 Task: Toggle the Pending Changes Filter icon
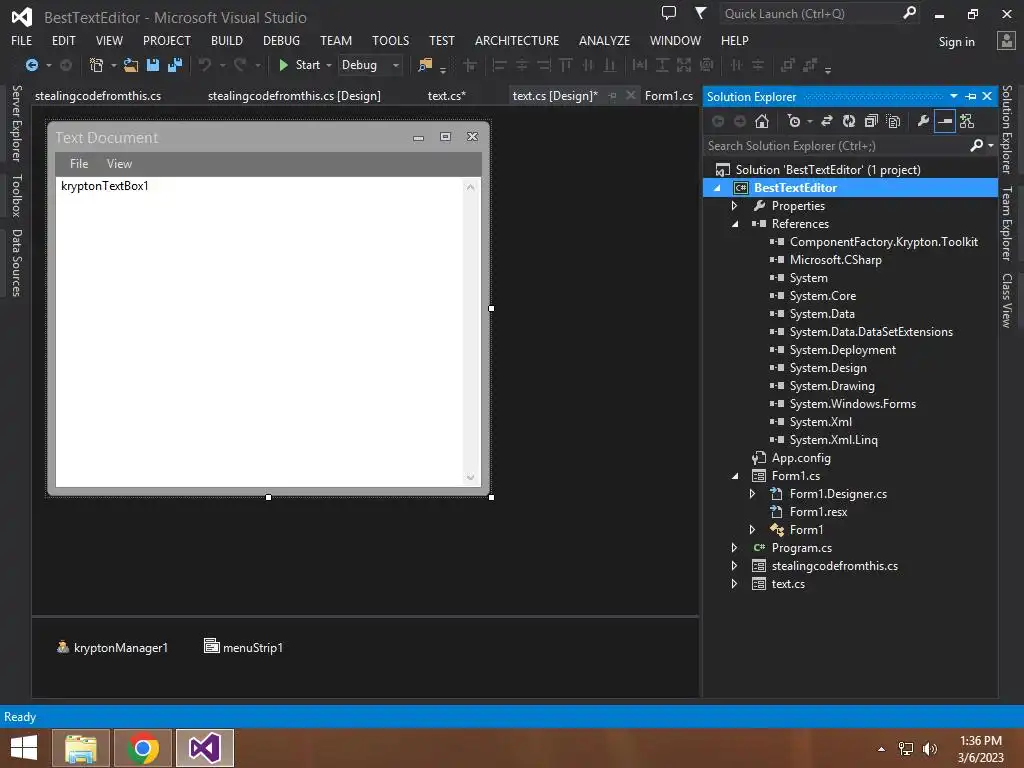tap(794, 121)
